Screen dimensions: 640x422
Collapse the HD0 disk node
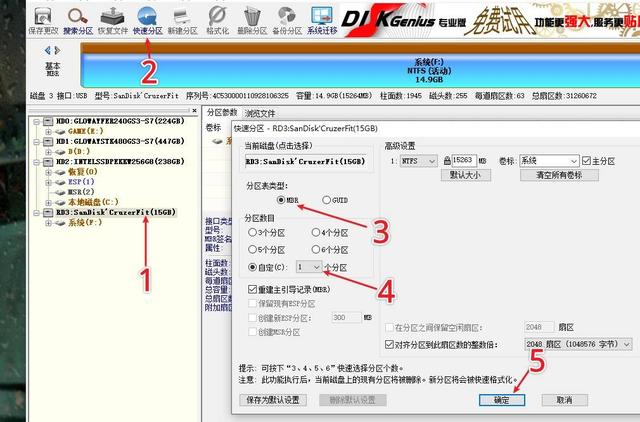click(x=36, y=121)
